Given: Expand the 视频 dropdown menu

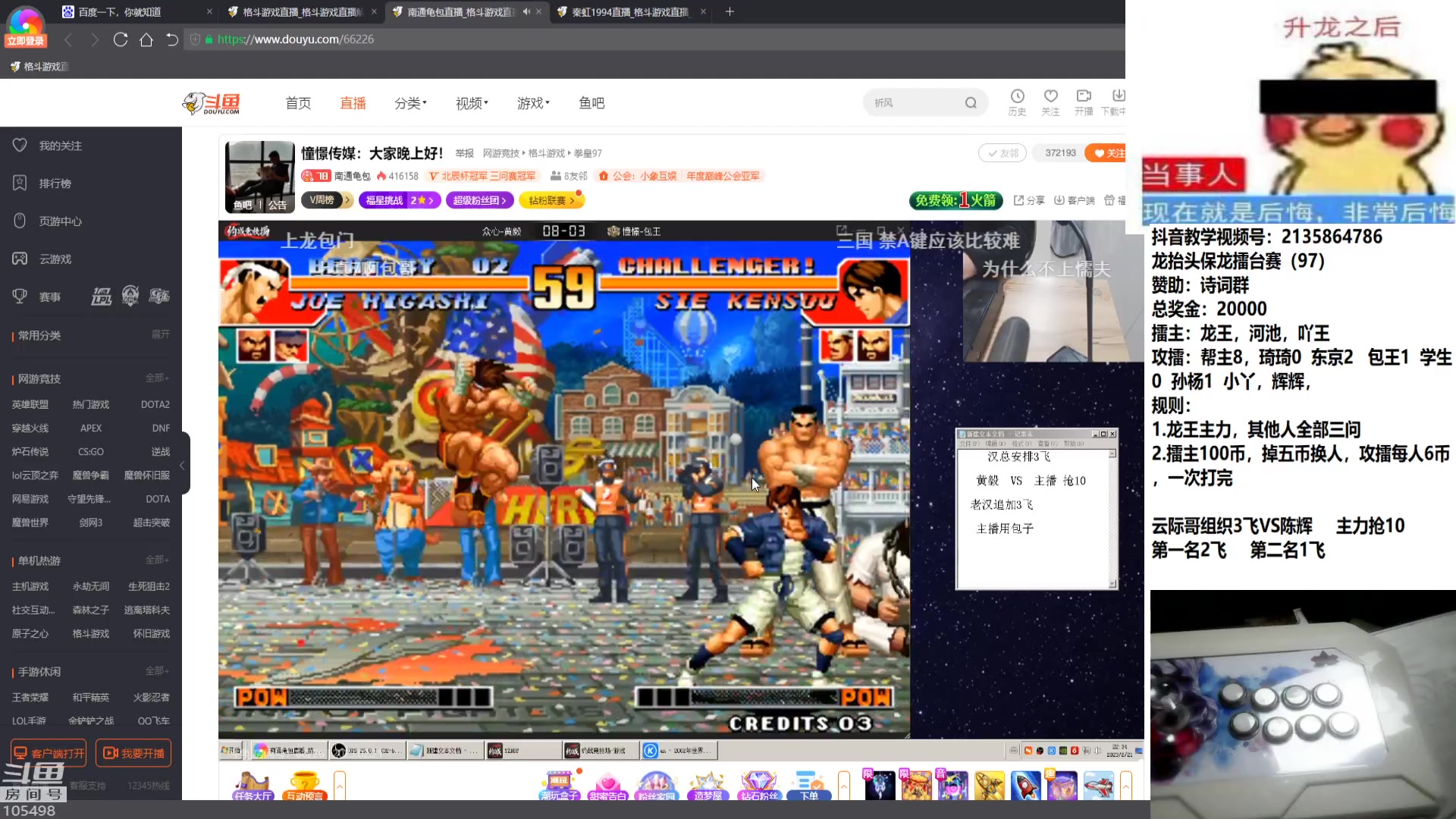Looking at the screenshot, I should click(x=472, y=103).
